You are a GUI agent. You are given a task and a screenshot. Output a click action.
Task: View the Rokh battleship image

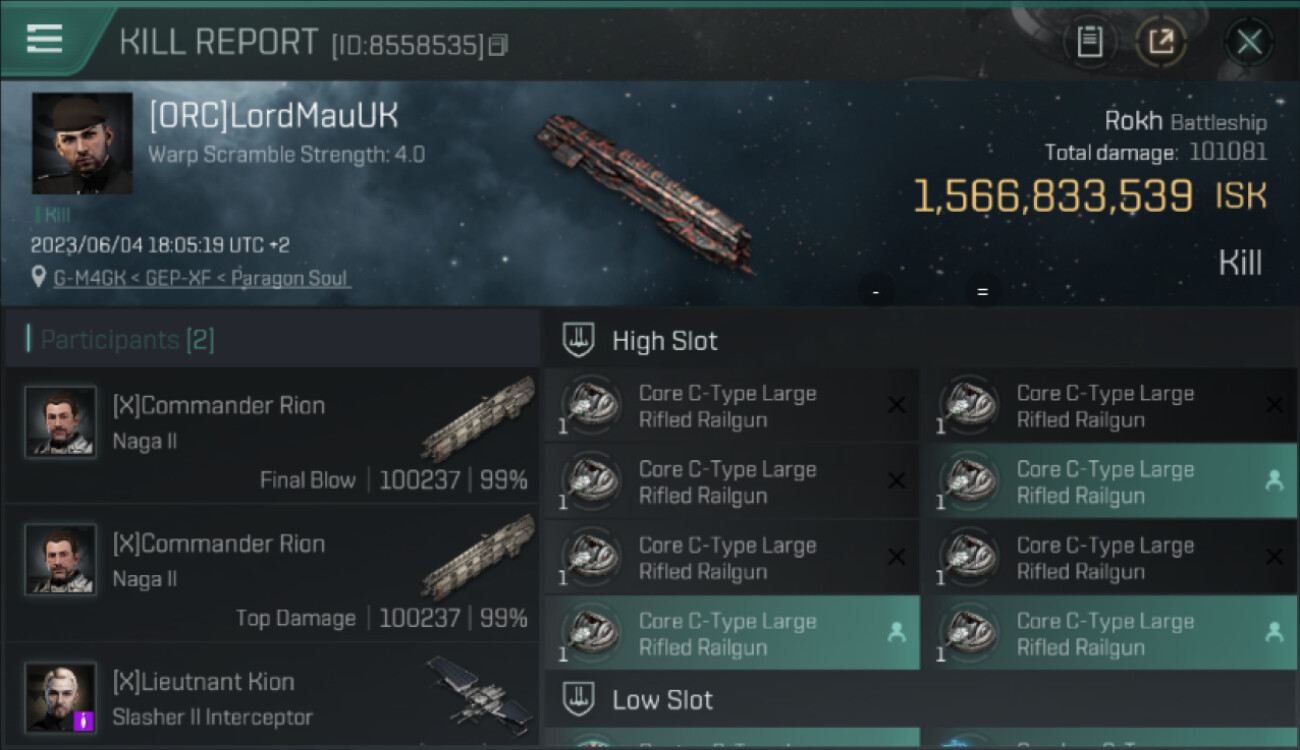645,192
